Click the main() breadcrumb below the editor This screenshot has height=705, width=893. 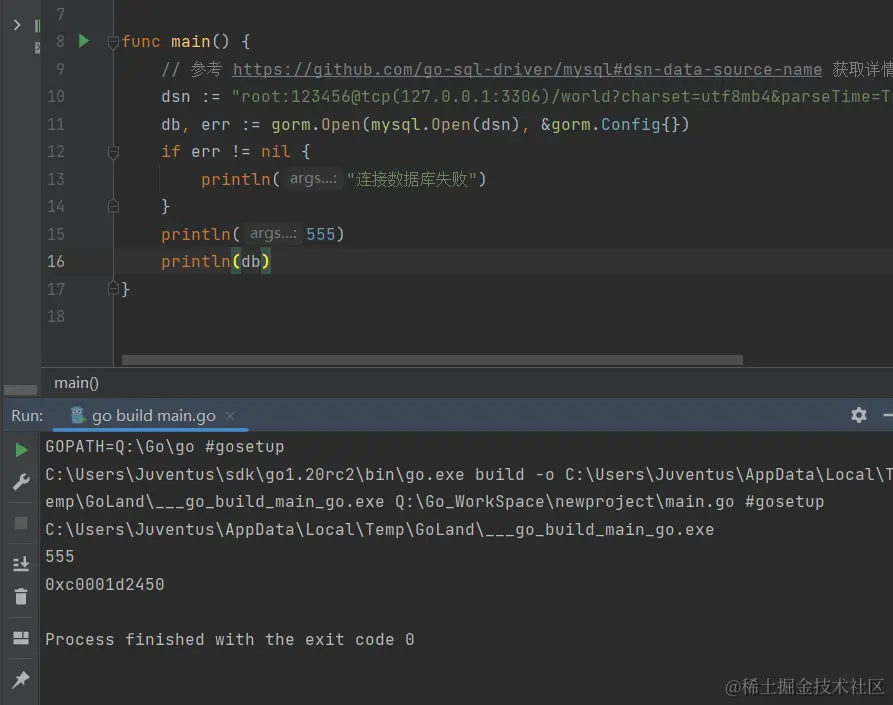point(76,383)
